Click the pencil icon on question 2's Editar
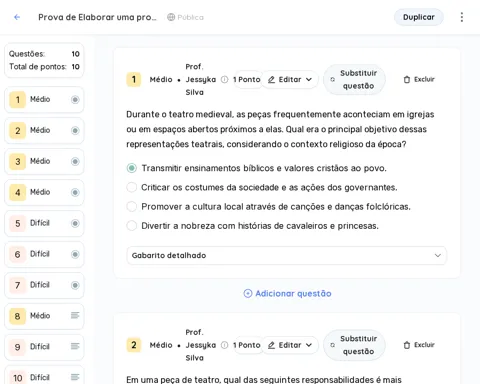480x384 pixels. (x=271, y=345)
